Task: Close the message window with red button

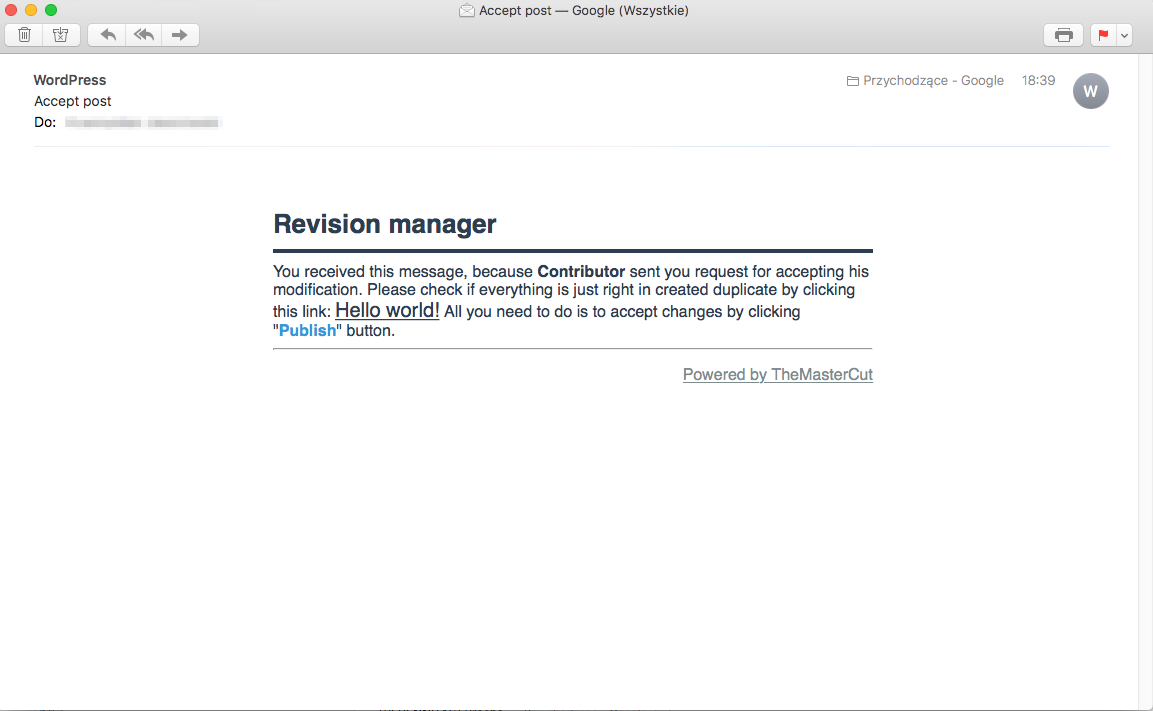Action: 12,10
